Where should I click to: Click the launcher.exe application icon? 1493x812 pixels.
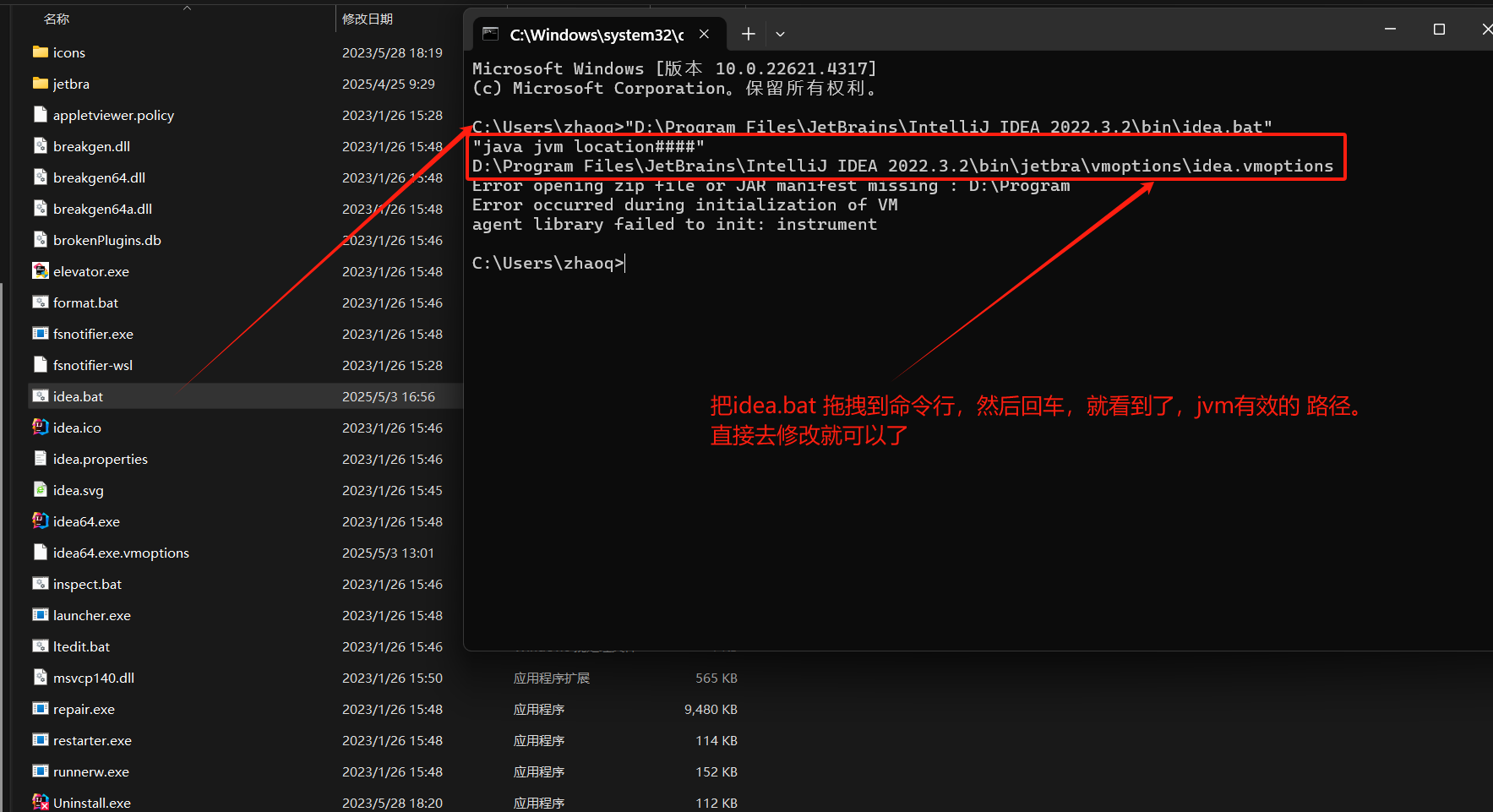40,615
